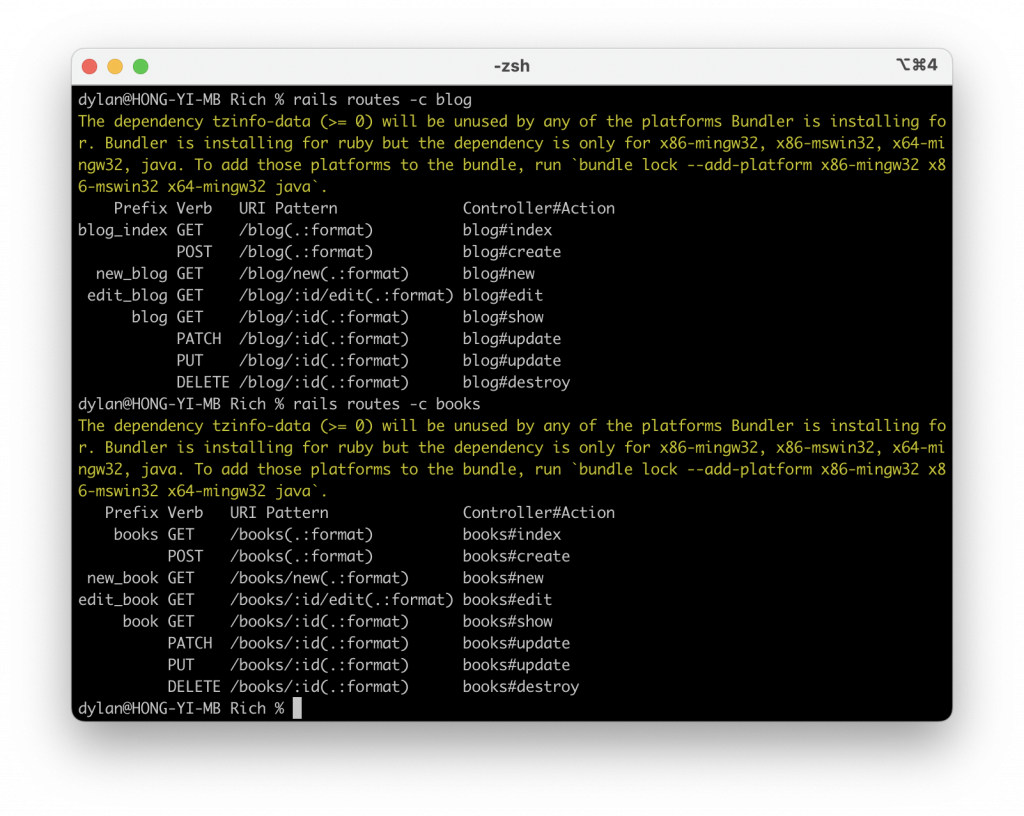Click the ⌥⌘4 window shortcut indicator
This screenshot has height=816, width=1024.
point(916,65)
